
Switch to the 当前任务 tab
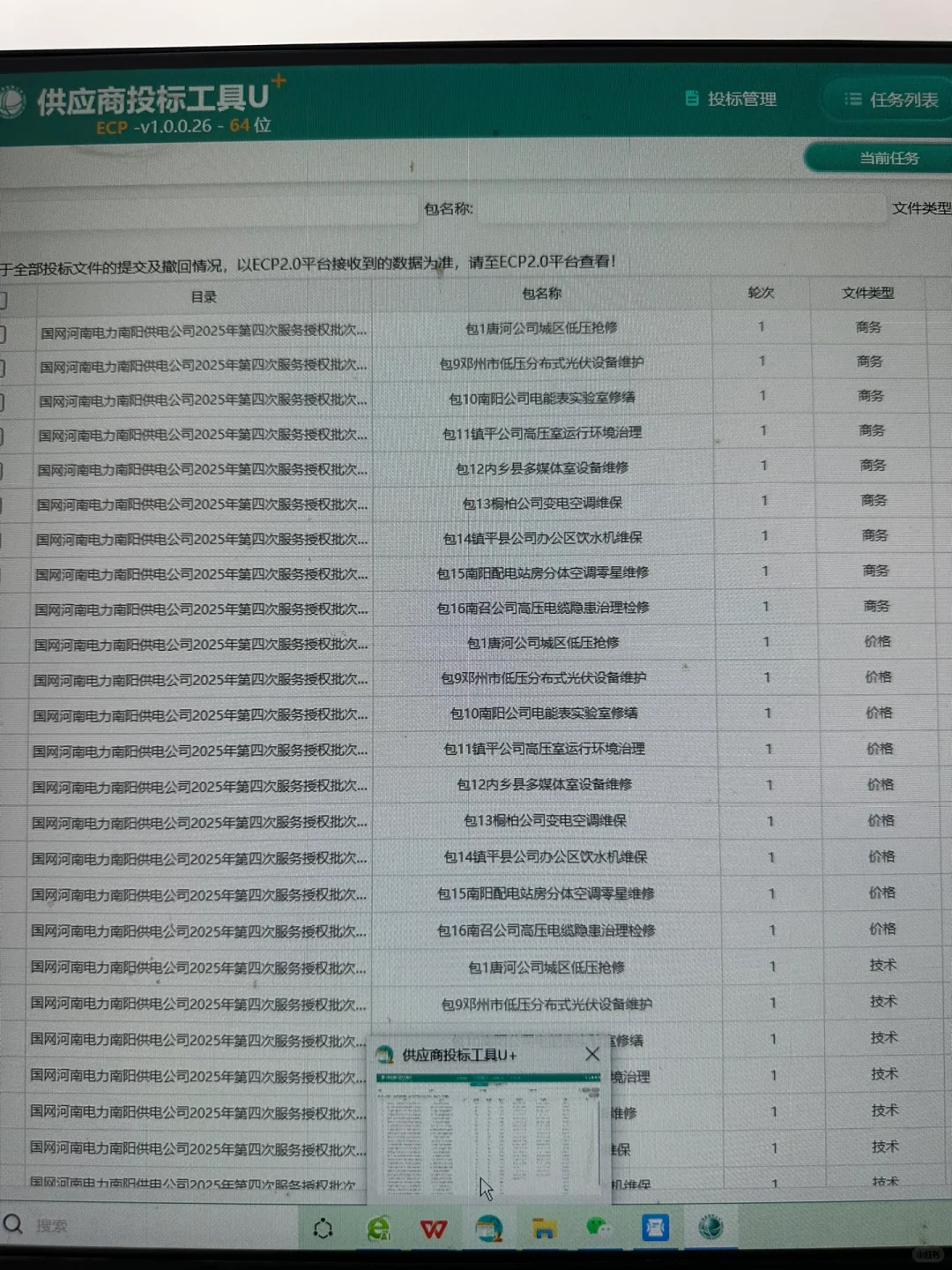[x=889, y=159]
